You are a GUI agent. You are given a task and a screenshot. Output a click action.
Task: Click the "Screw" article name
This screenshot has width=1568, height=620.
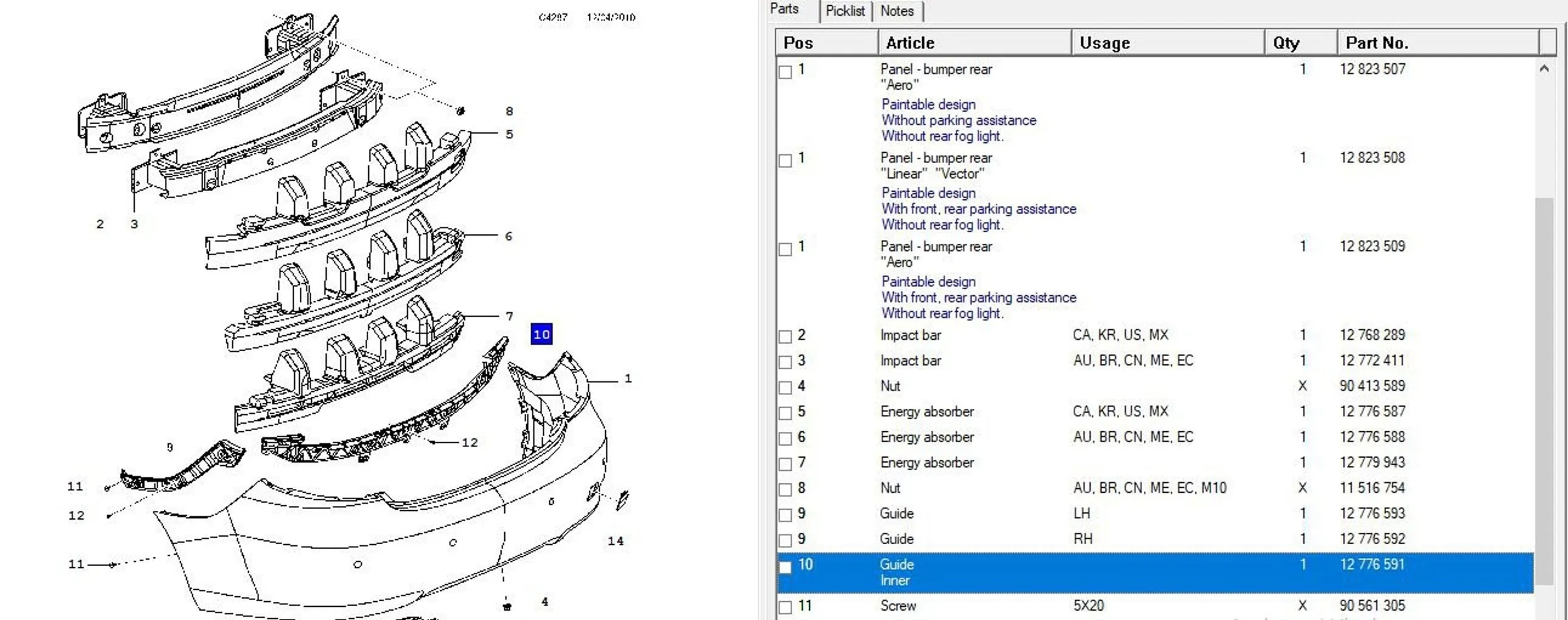click(898, 606)
